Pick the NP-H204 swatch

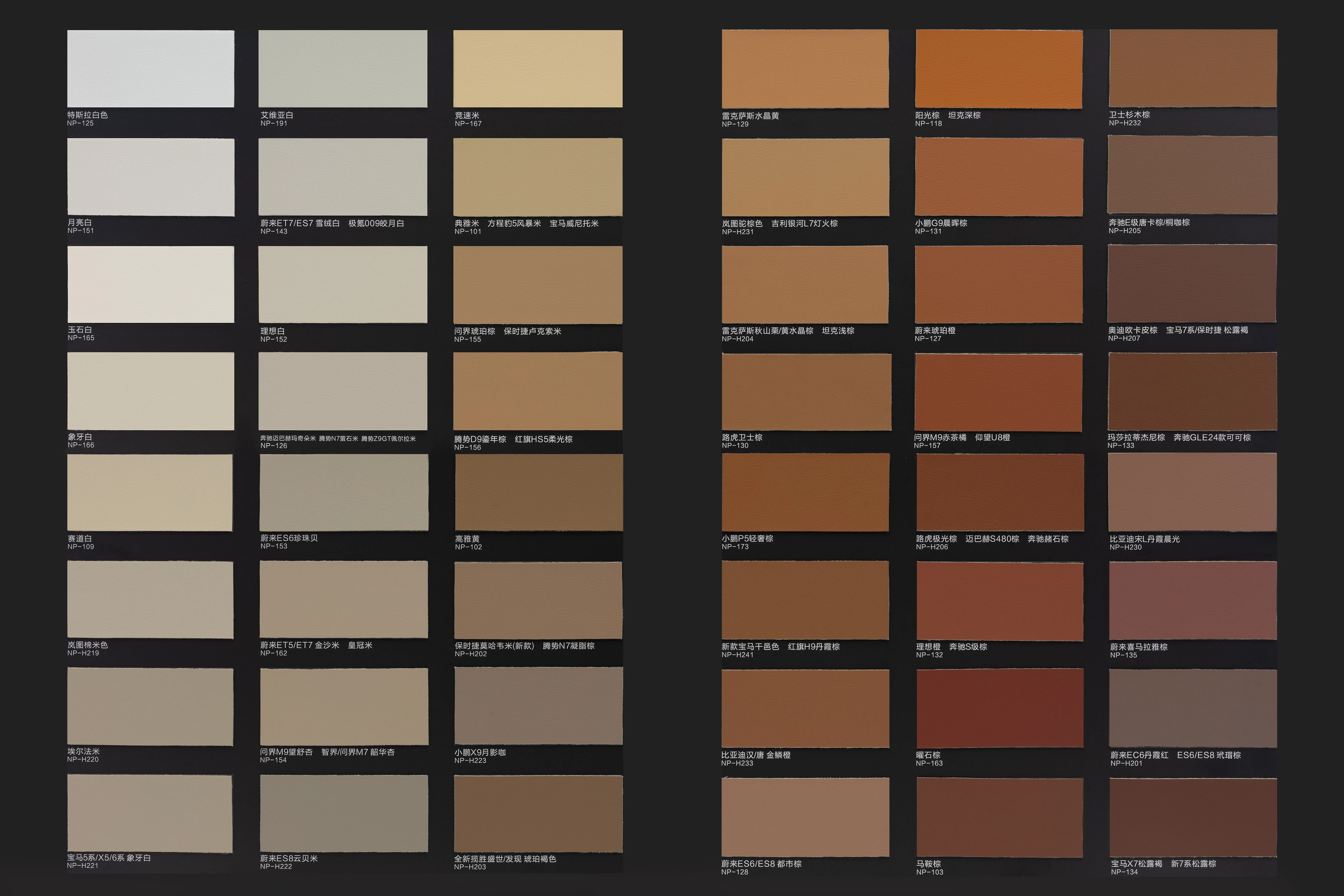(805, 285)
